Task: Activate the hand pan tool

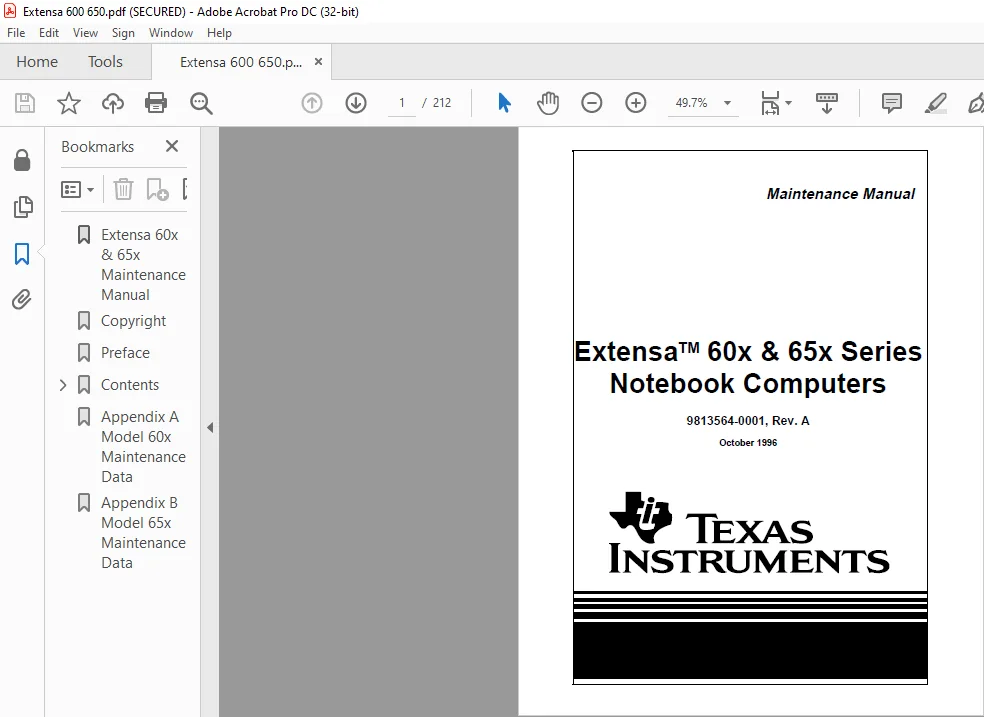Action: click(548, 103)
